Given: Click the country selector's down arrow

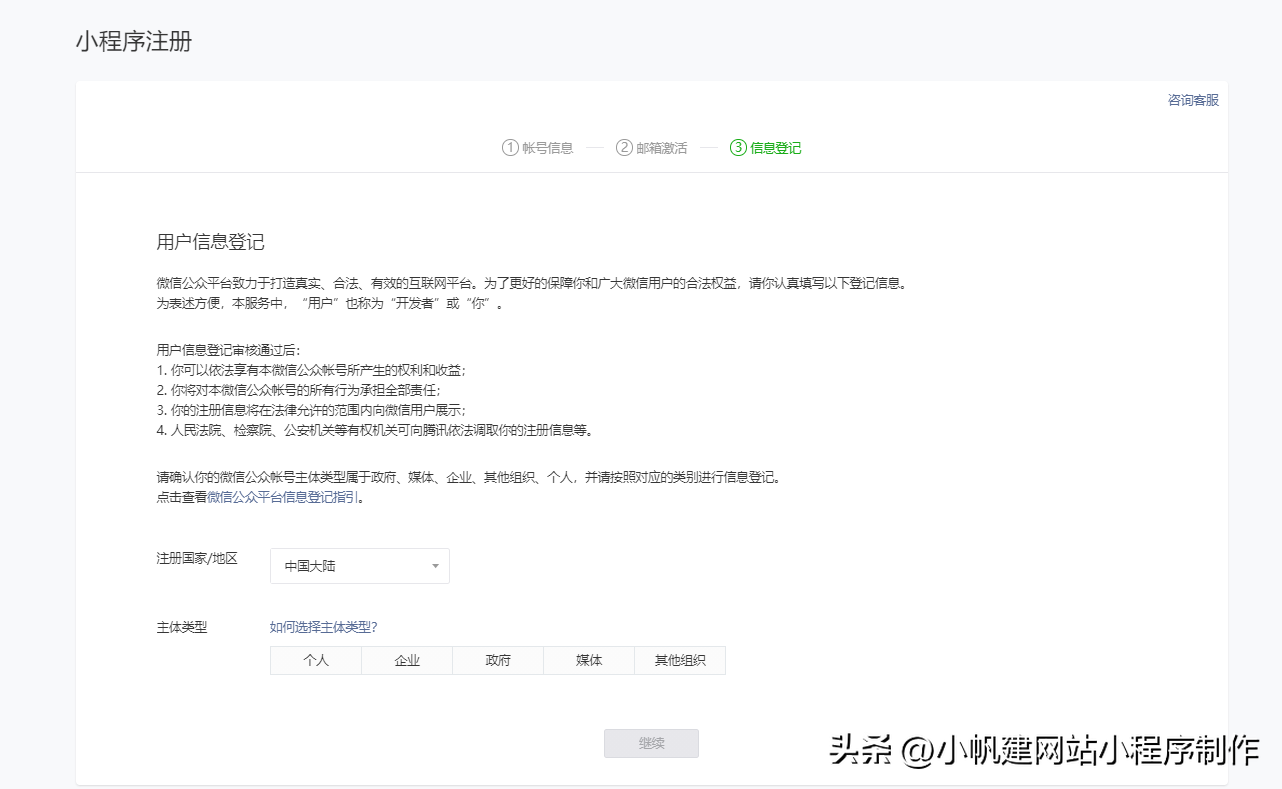Looking at the screenshot, I should pyautogui.click(x=435, y=566).
